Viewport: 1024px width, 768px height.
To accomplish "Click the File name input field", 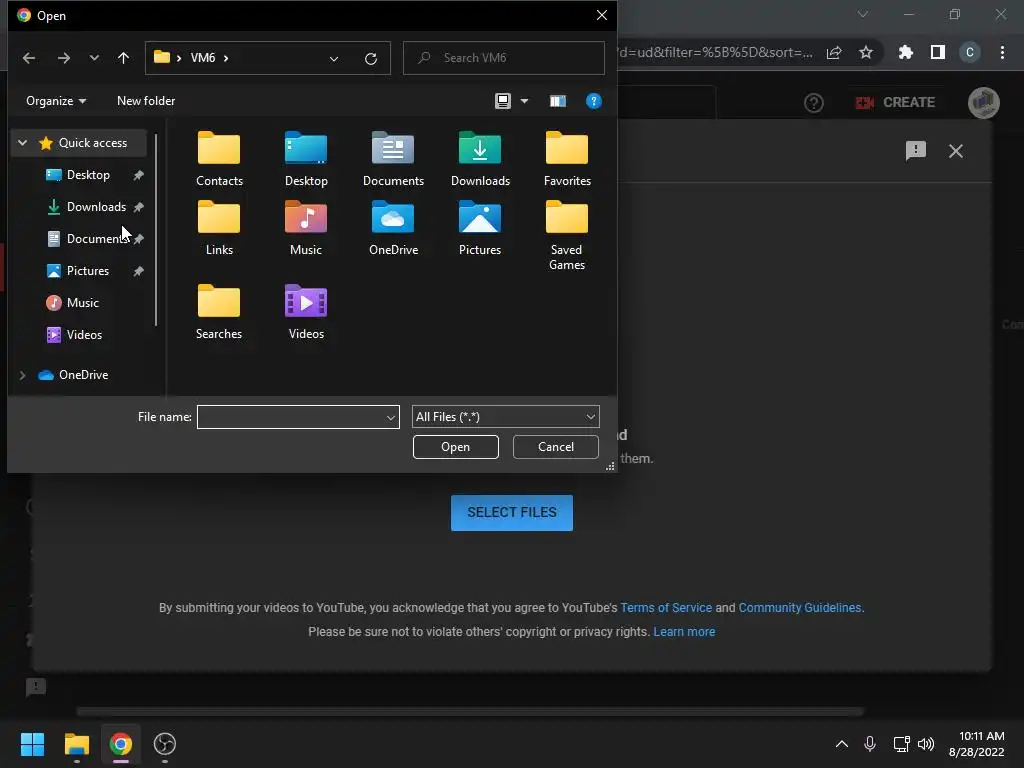I will (x=291, y=417).
